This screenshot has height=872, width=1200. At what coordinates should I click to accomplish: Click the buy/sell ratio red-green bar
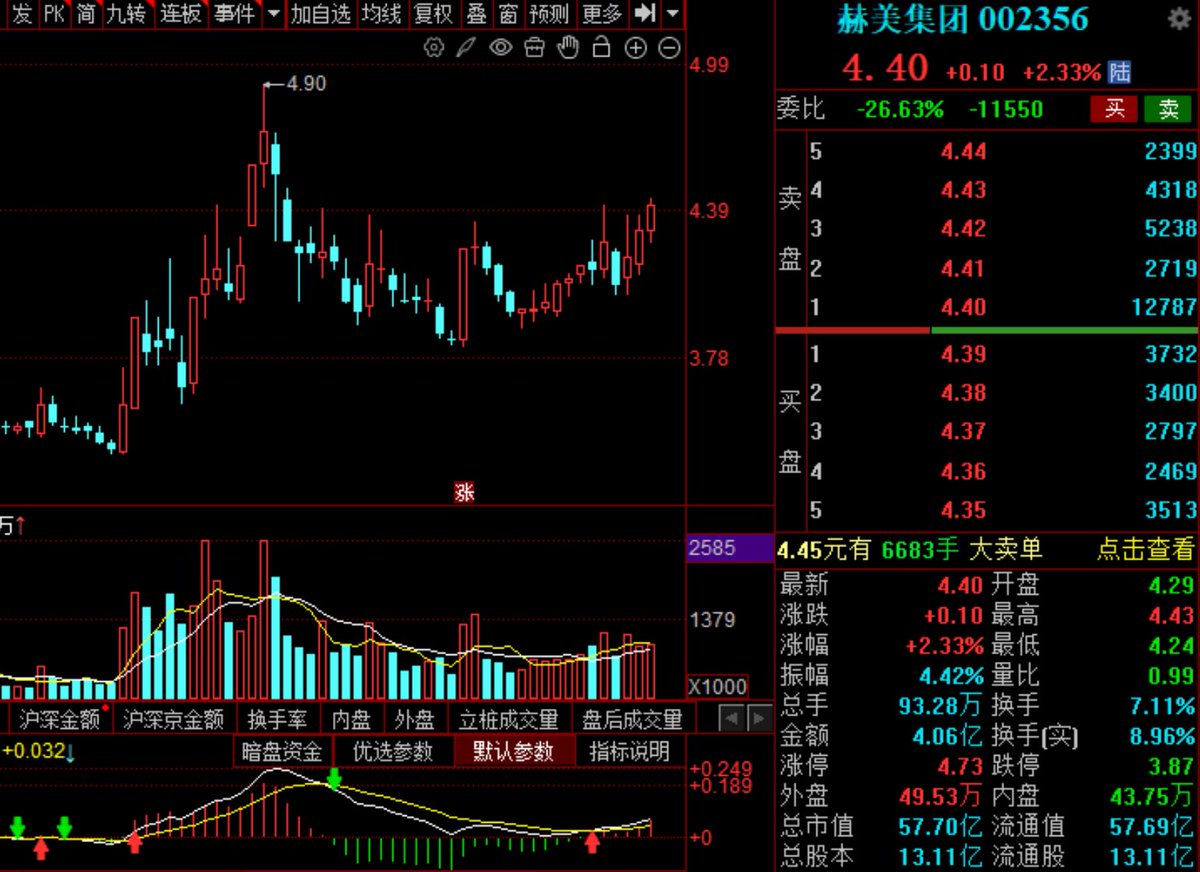(x=986, y=329)
